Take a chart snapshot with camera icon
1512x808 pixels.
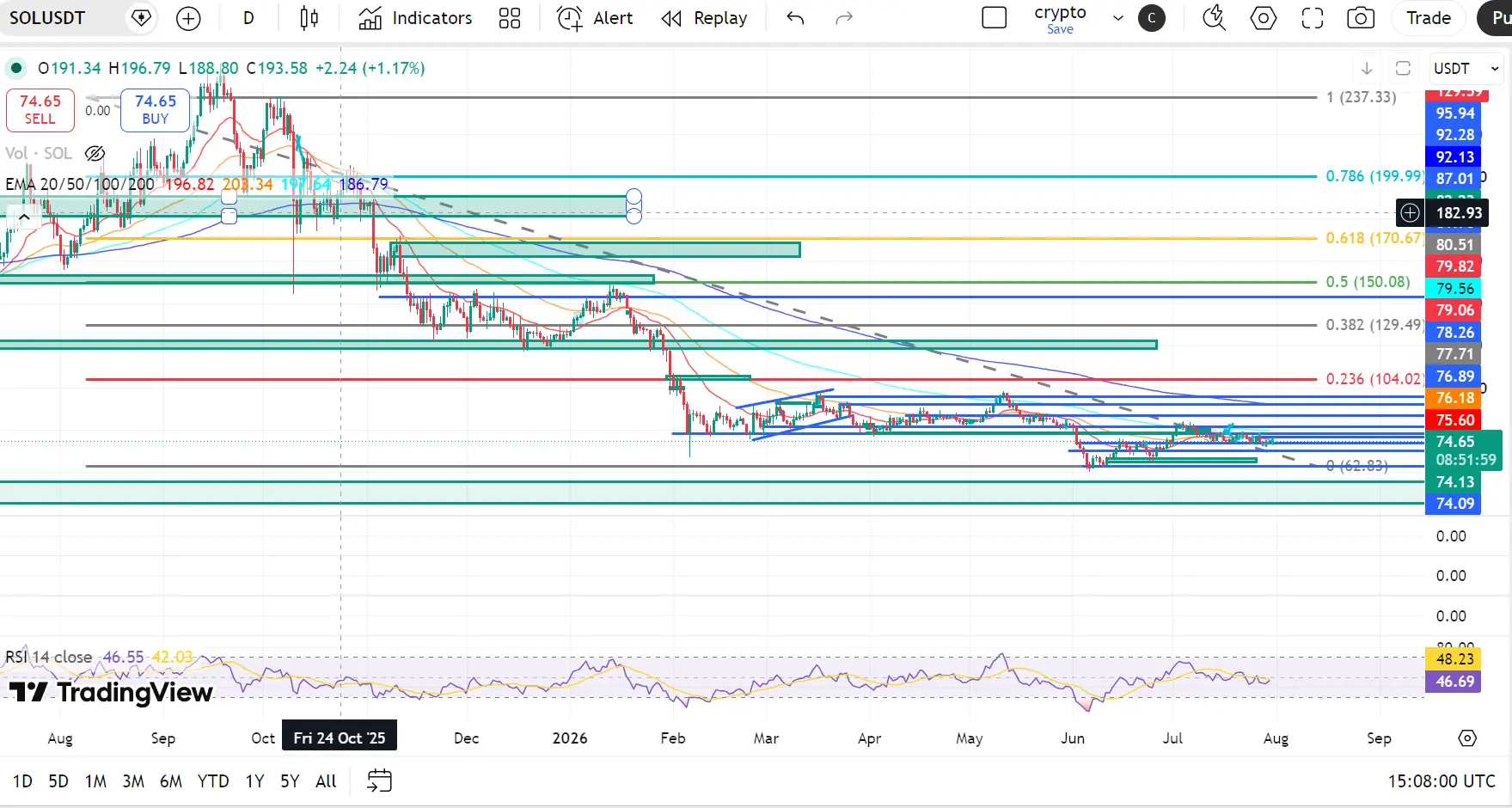pos(1360,18)
